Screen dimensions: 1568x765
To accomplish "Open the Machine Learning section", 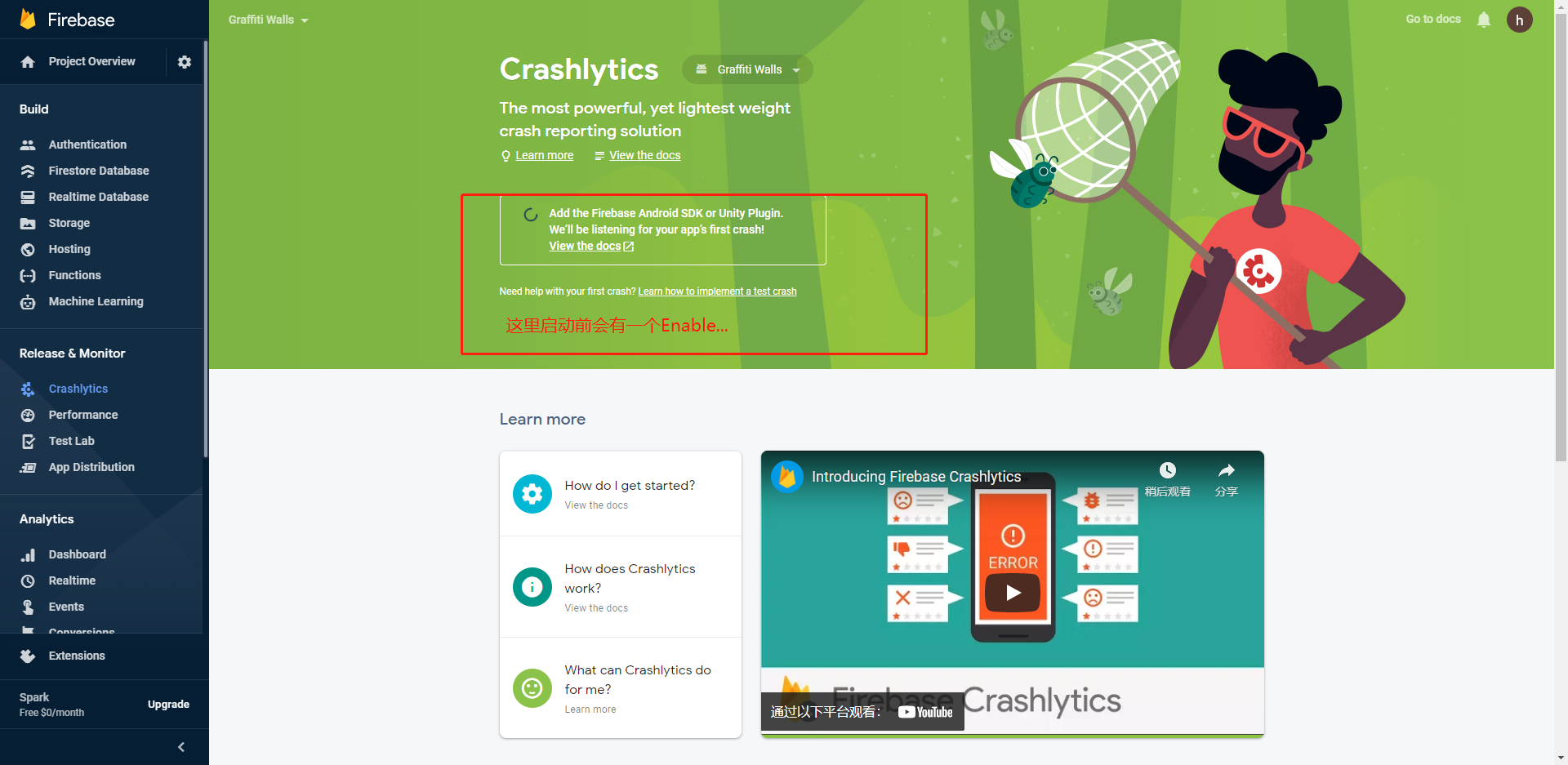I will [x=95, y=301].
